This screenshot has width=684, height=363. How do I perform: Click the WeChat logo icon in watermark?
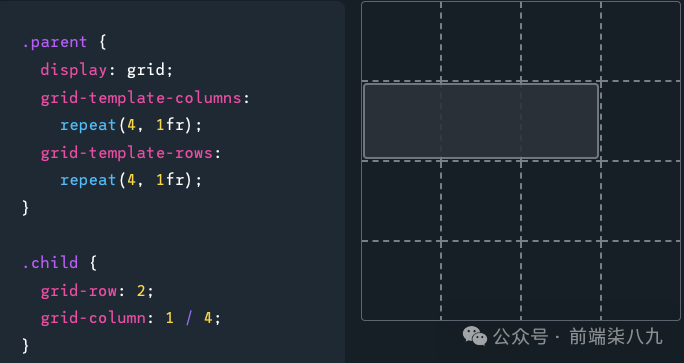[475, 336]
